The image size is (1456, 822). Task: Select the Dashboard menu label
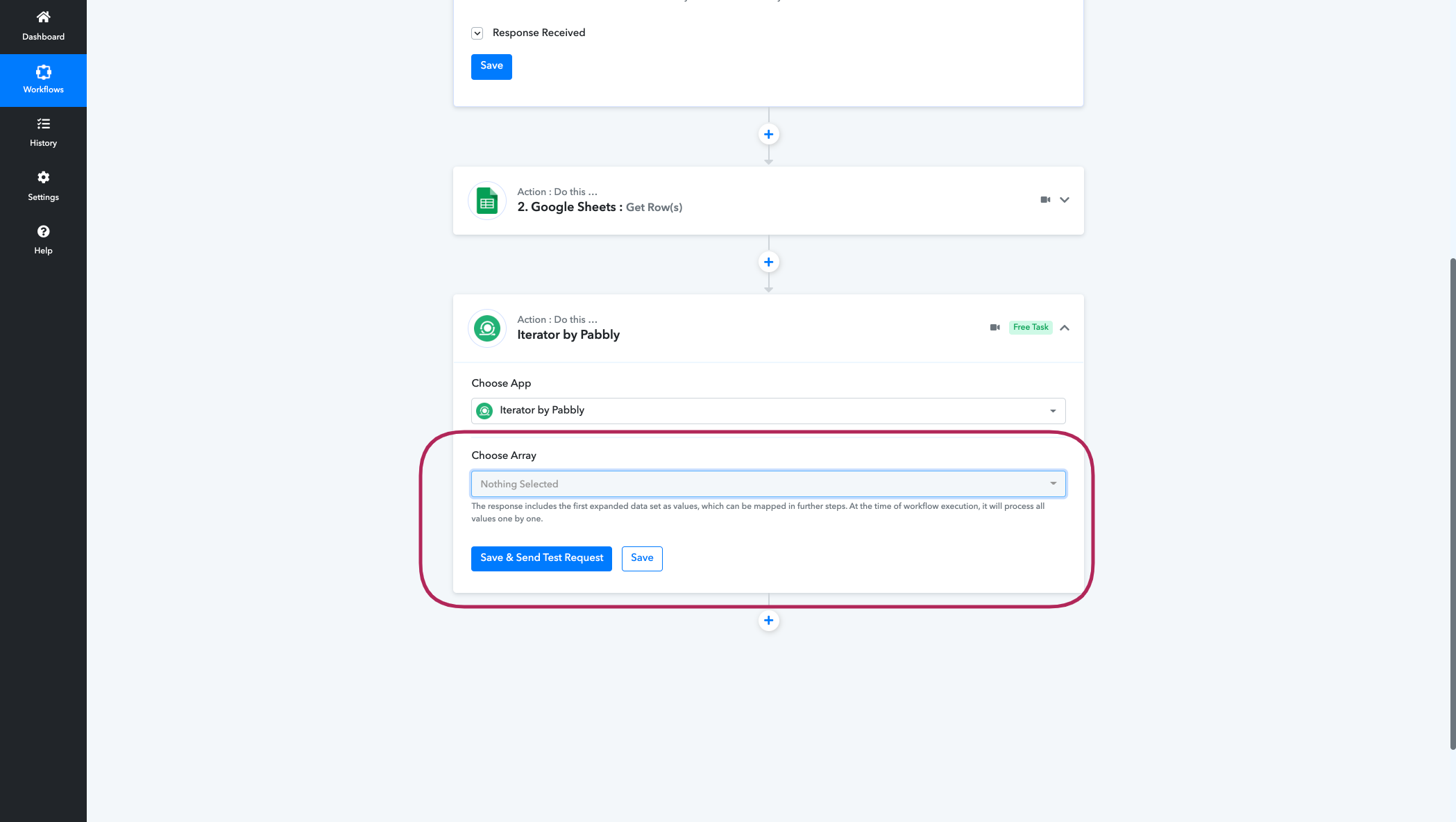(x=43, y=37)
